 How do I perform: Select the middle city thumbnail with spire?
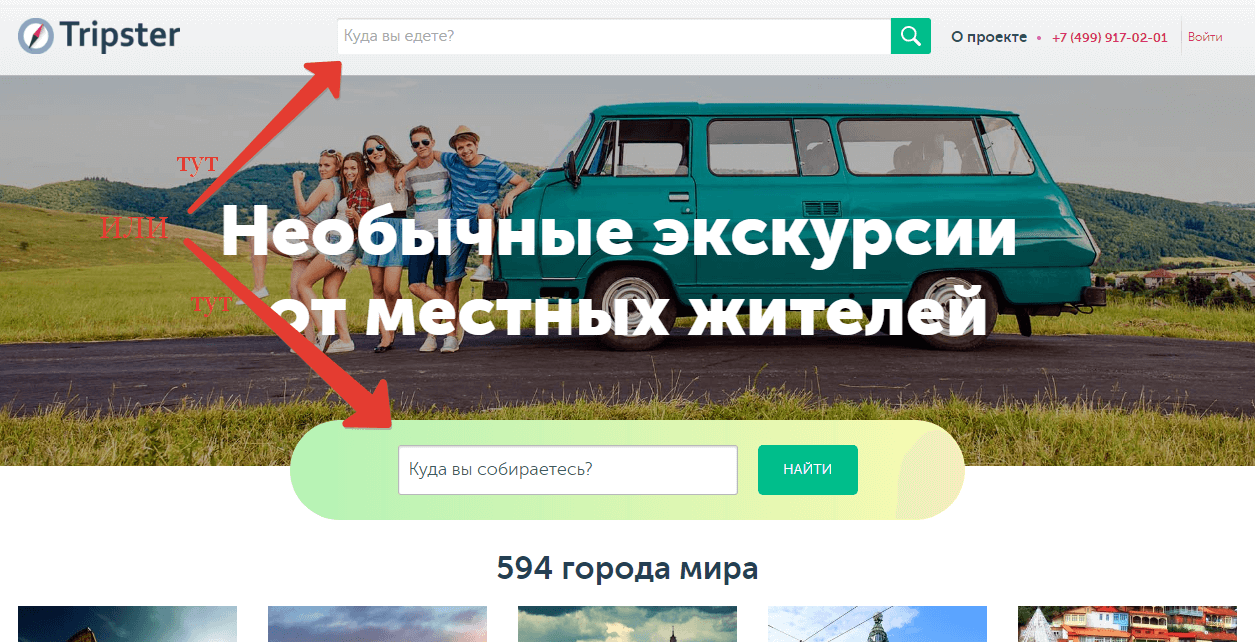pyautogui.click(x=627, y=624)
